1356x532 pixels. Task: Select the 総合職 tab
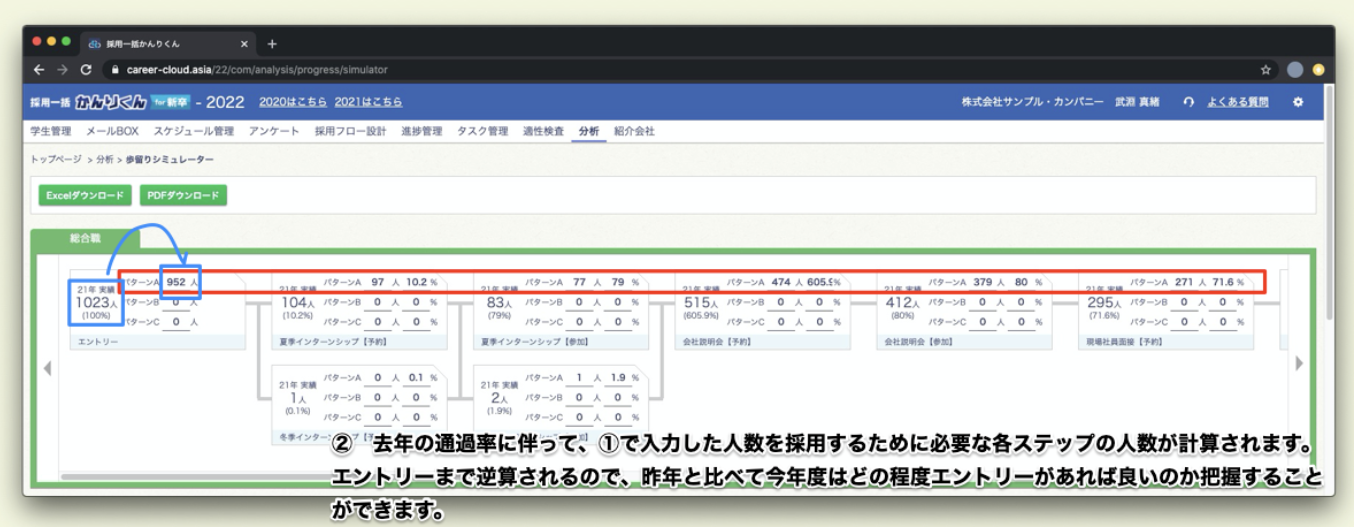click(86, 240)
